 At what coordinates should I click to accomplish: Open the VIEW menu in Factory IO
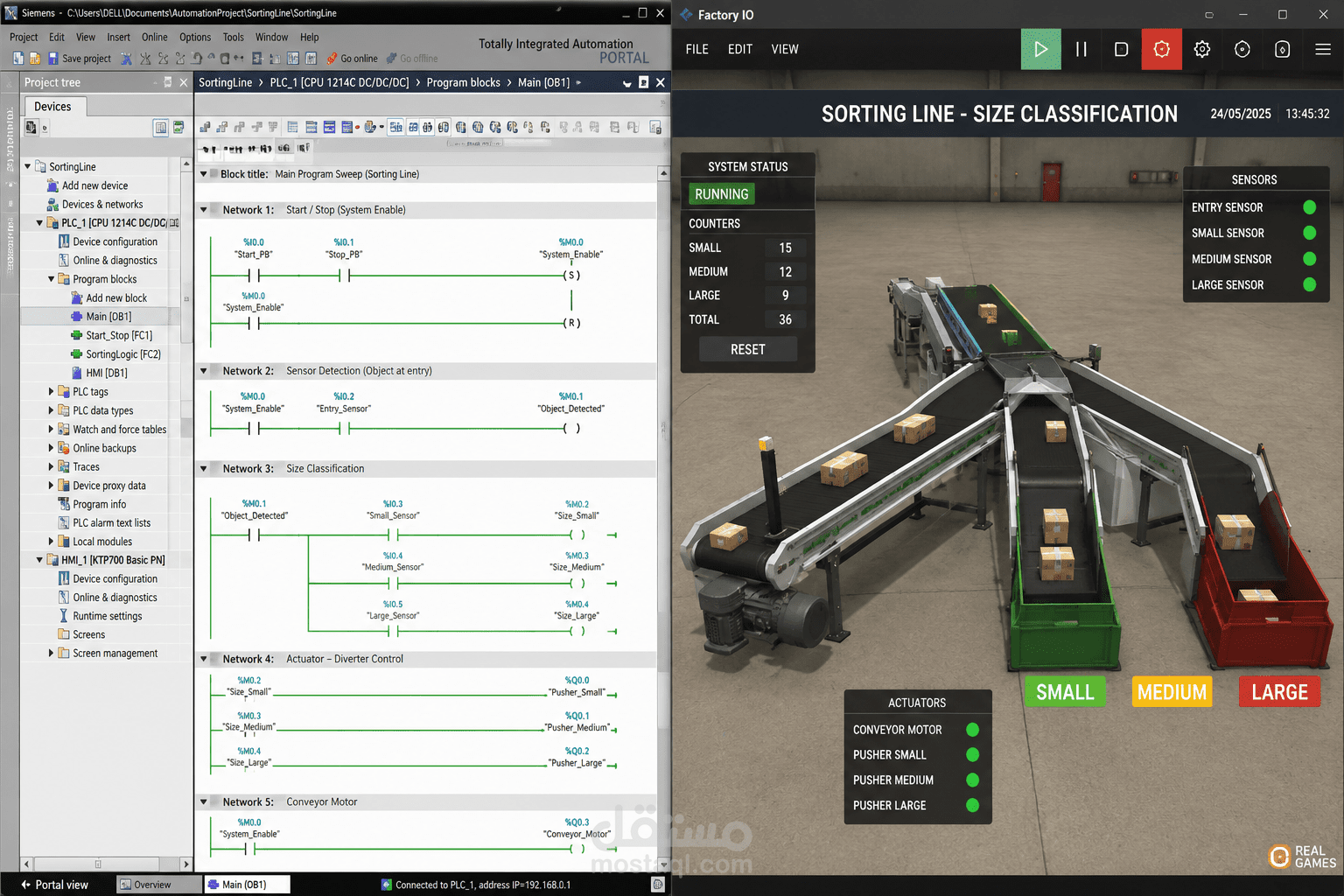click(785, 50)
